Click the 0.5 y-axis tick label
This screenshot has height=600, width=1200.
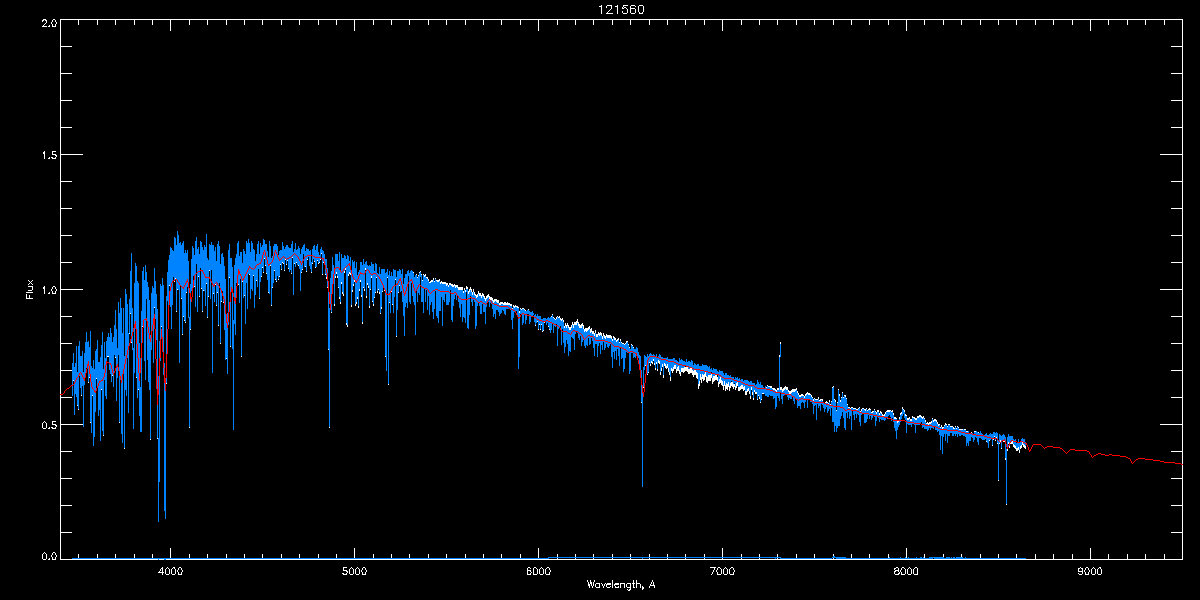[46, 424]
